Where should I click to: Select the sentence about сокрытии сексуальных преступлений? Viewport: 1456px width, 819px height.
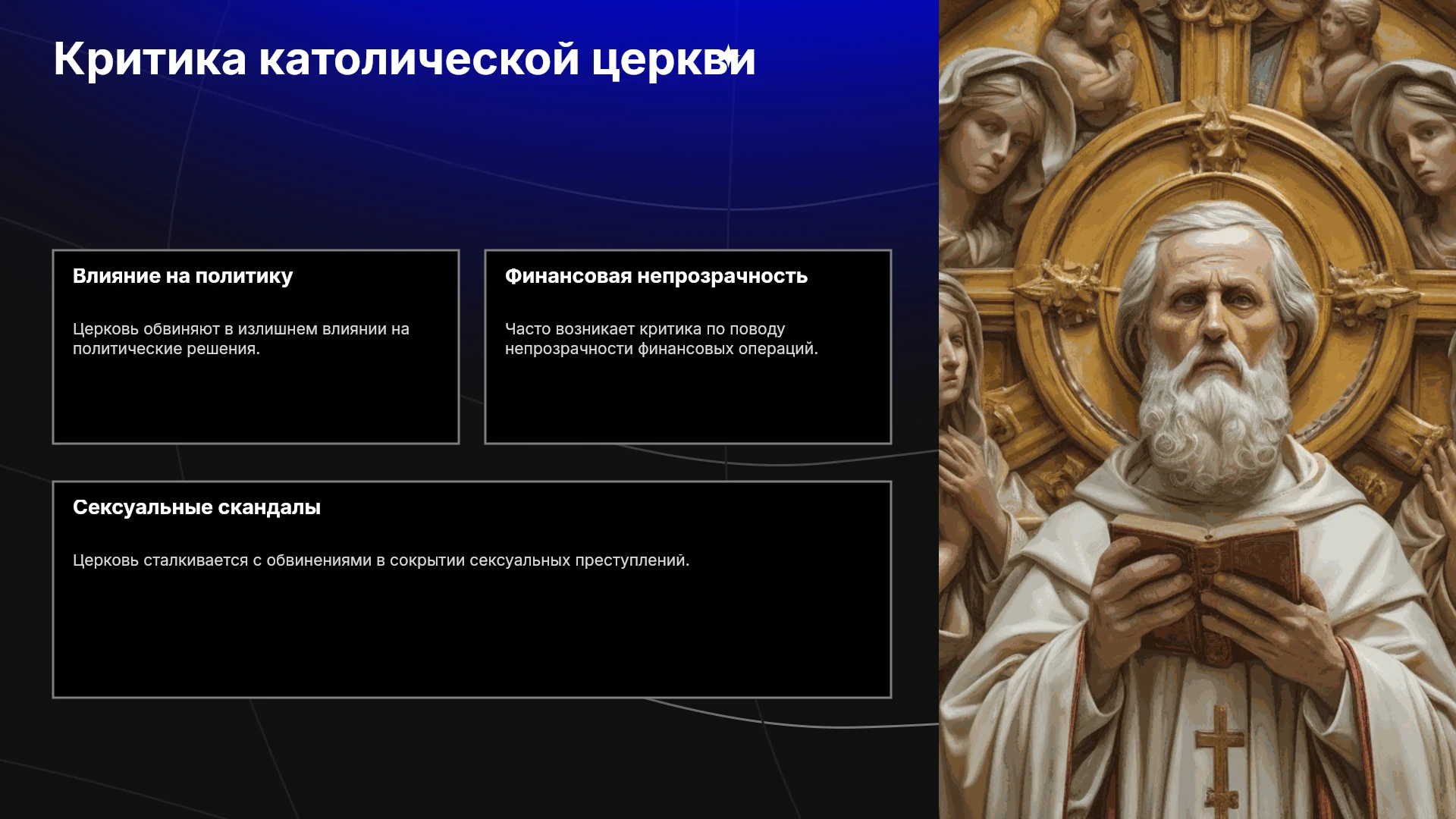(x=381, y=560)
